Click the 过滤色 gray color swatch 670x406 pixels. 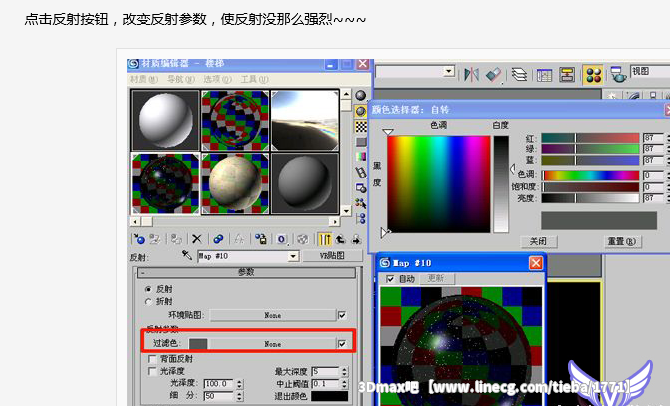pyautogui.click(x=198, y=344)
